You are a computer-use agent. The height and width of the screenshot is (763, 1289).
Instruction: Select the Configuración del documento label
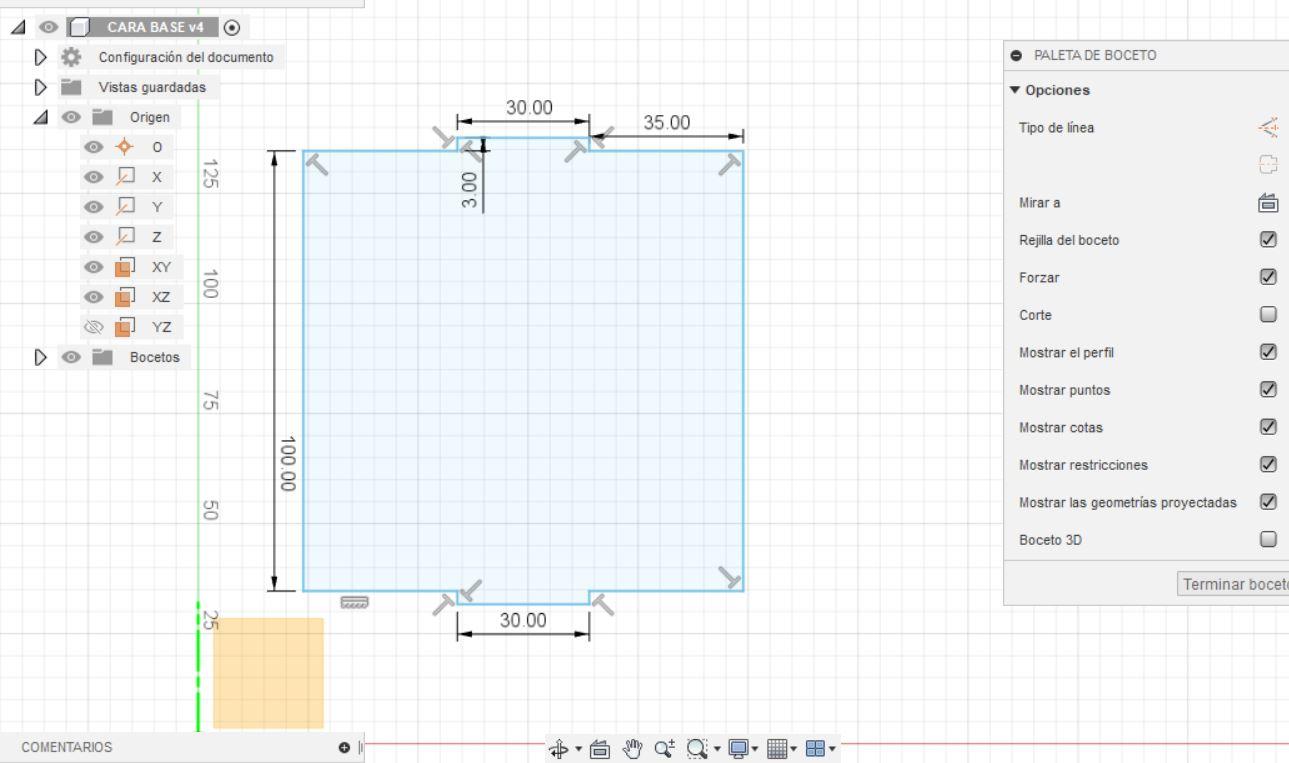[186, 57]
